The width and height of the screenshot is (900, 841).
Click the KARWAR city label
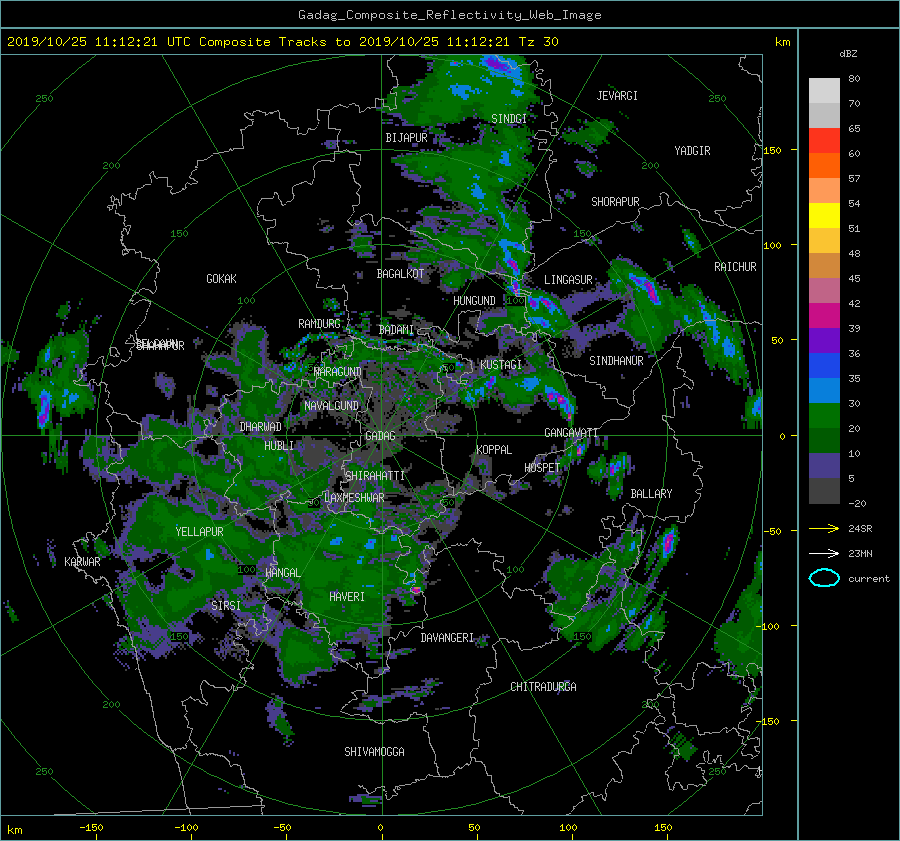[x=82, y=561]
